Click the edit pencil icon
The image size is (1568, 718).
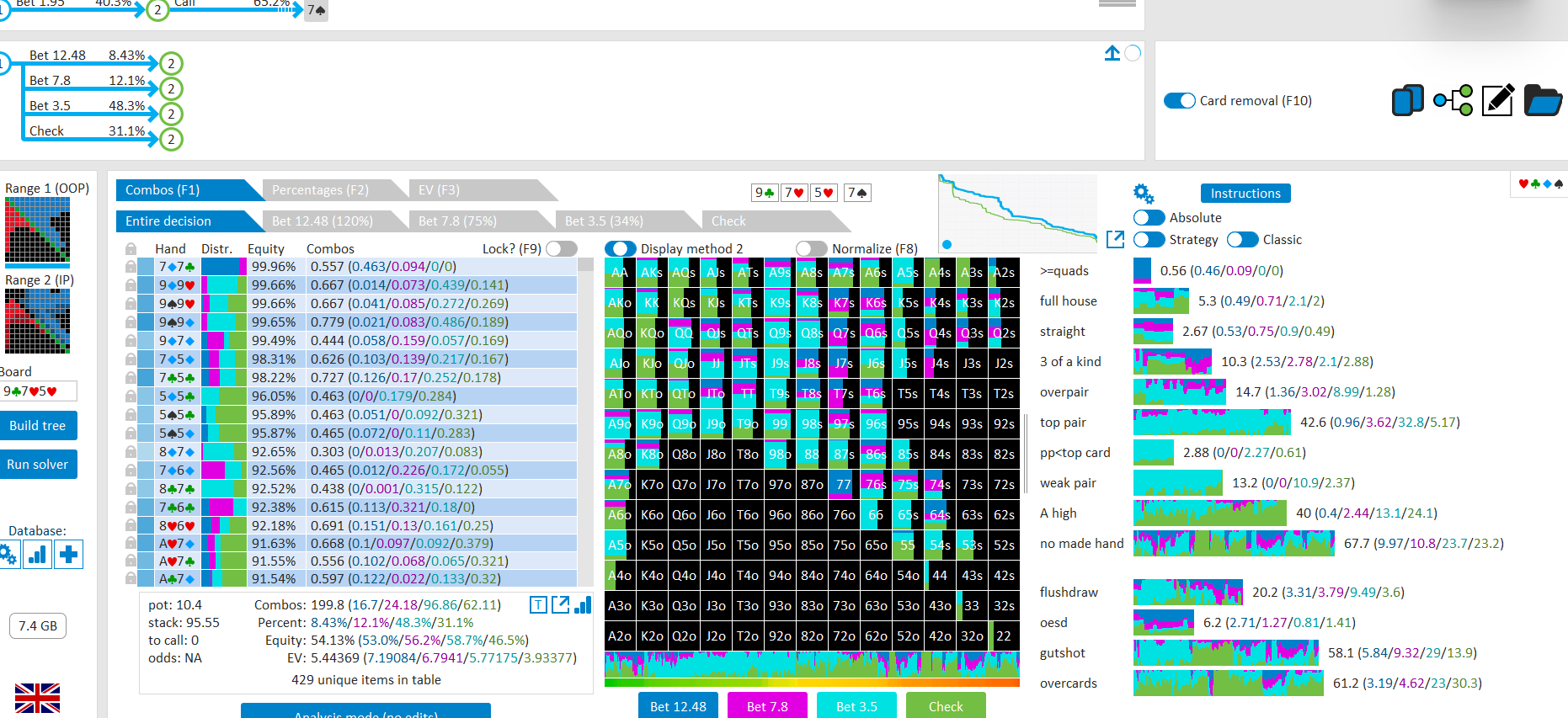pos(1498,100)
